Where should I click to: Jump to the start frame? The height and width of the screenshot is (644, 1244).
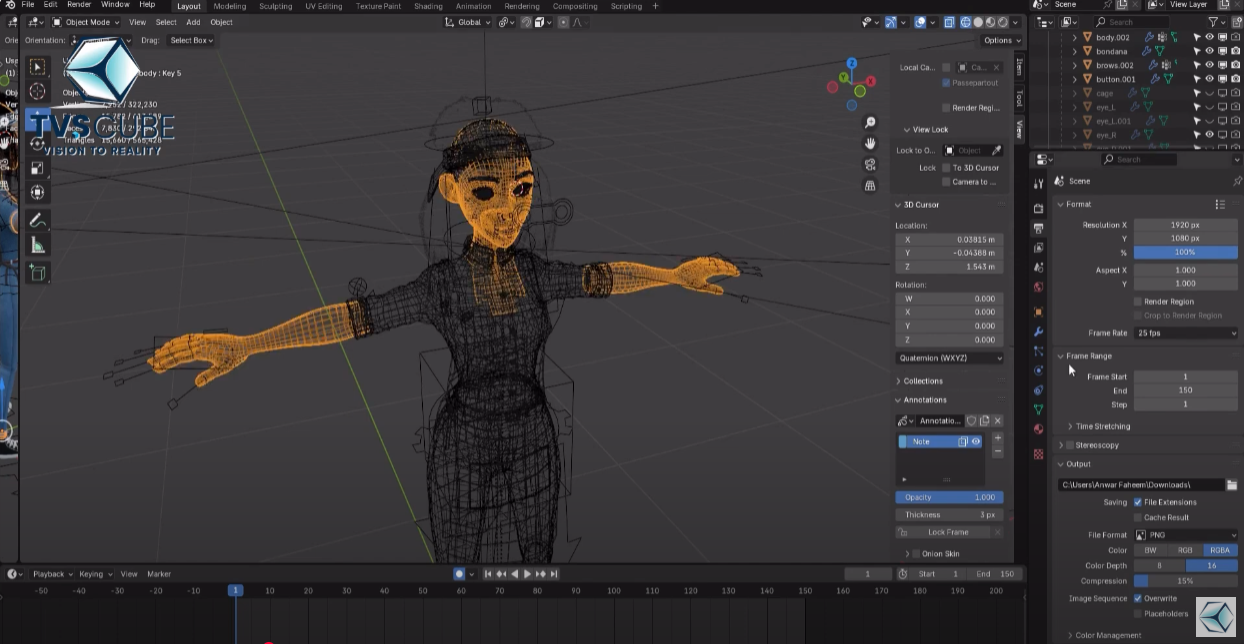(489, 574)
